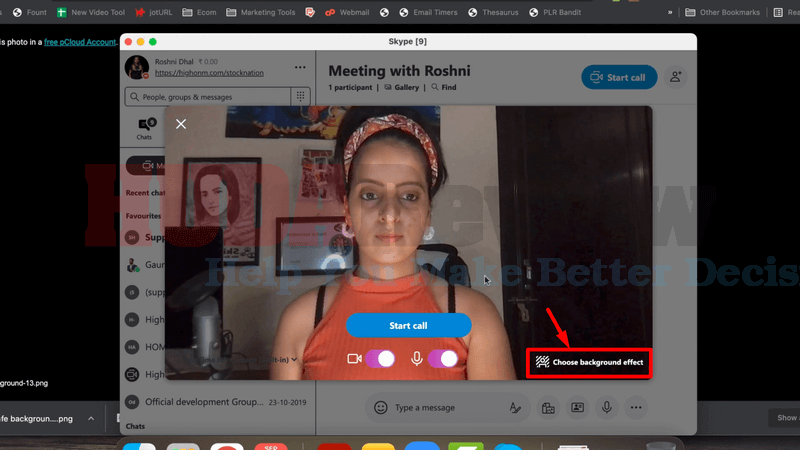Image resolution: width=800 pixels, height=450 pixels.
Task: Open the Gaur chat in favourites
Action: click(x=145, y=265)
